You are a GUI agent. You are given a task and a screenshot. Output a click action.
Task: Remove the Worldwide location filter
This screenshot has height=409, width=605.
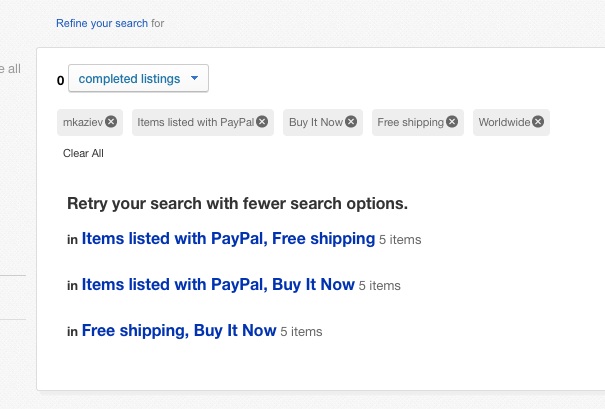pyautogui.click(x=538, y=122)
